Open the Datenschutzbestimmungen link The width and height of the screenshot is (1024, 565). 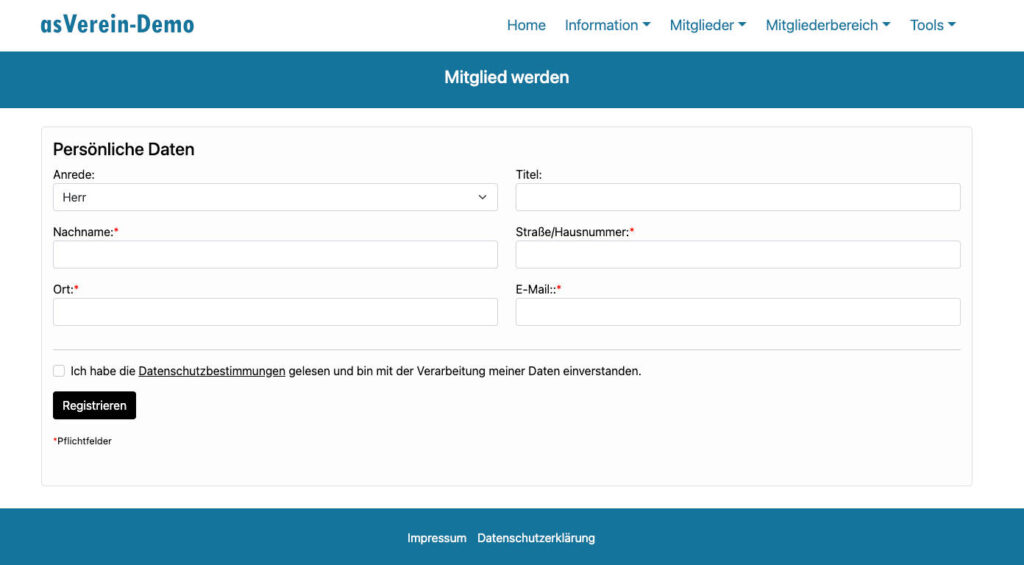(212, 371)
